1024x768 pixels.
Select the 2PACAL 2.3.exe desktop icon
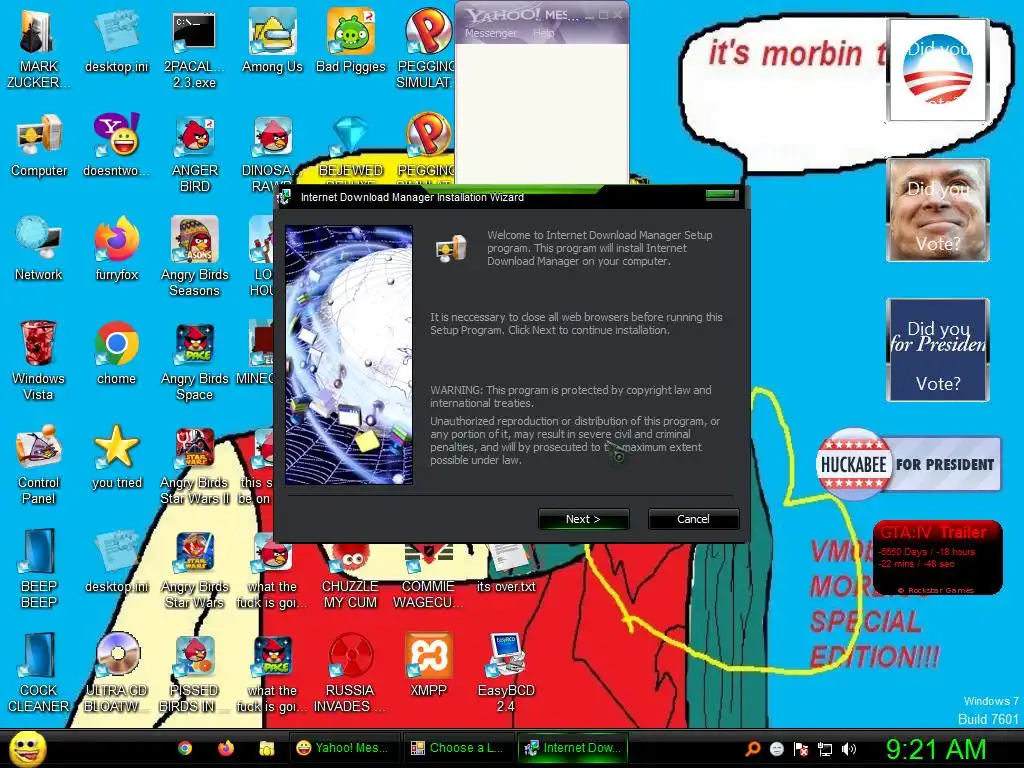pos(194,48)
